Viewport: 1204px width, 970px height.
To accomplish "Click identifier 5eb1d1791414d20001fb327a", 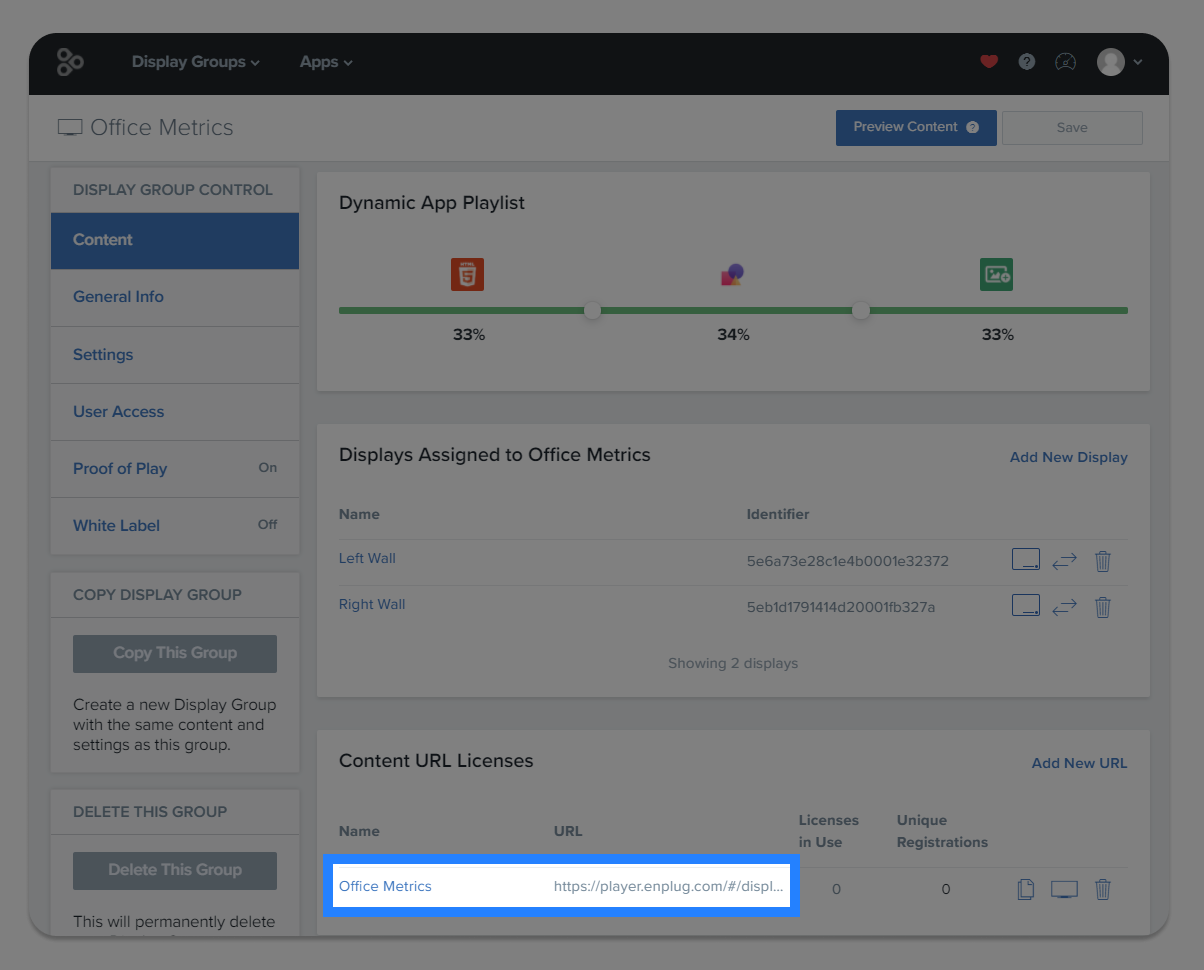I will click(841, 607).
